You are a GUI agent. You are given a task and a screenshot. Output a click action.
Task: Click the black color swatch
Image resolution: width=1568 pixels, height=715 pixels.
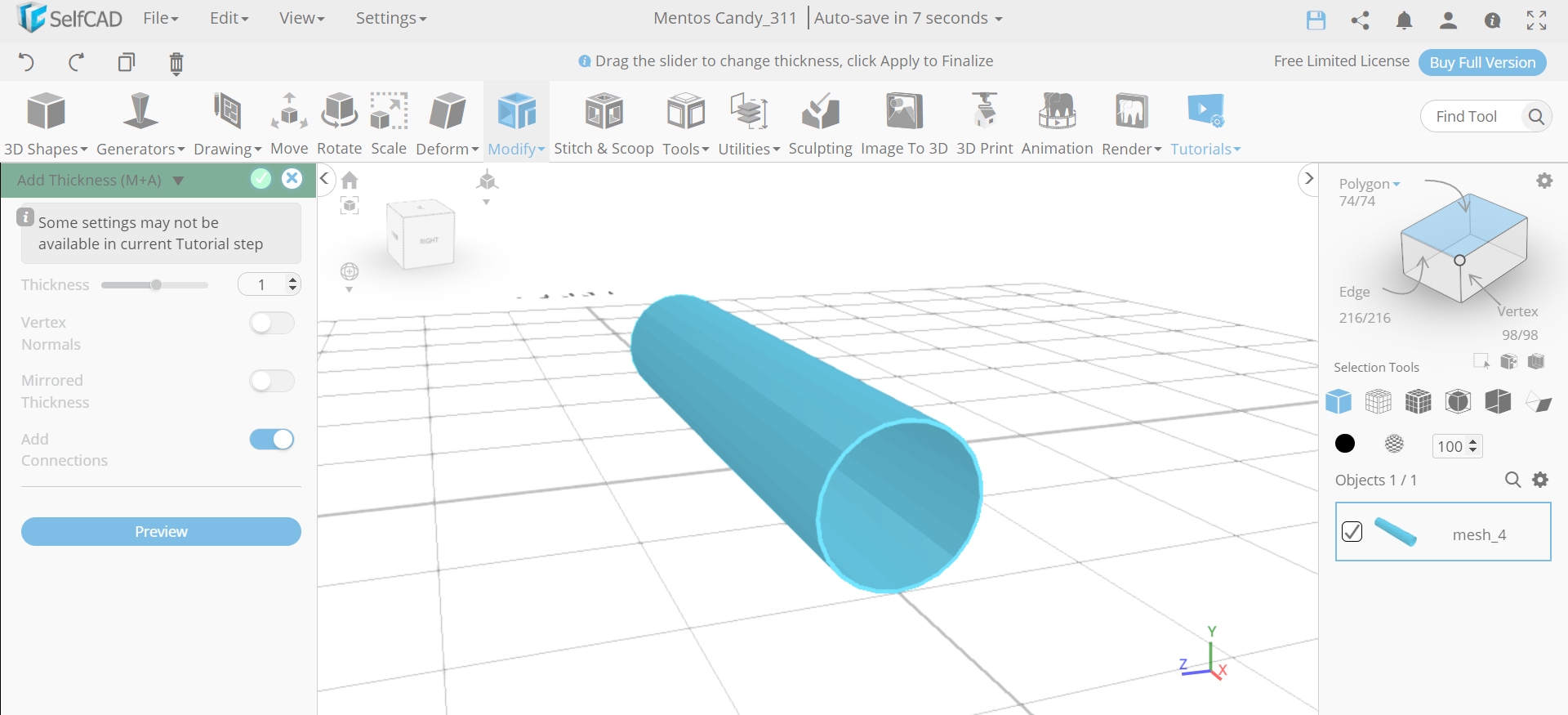click(x=1345, y=443)
